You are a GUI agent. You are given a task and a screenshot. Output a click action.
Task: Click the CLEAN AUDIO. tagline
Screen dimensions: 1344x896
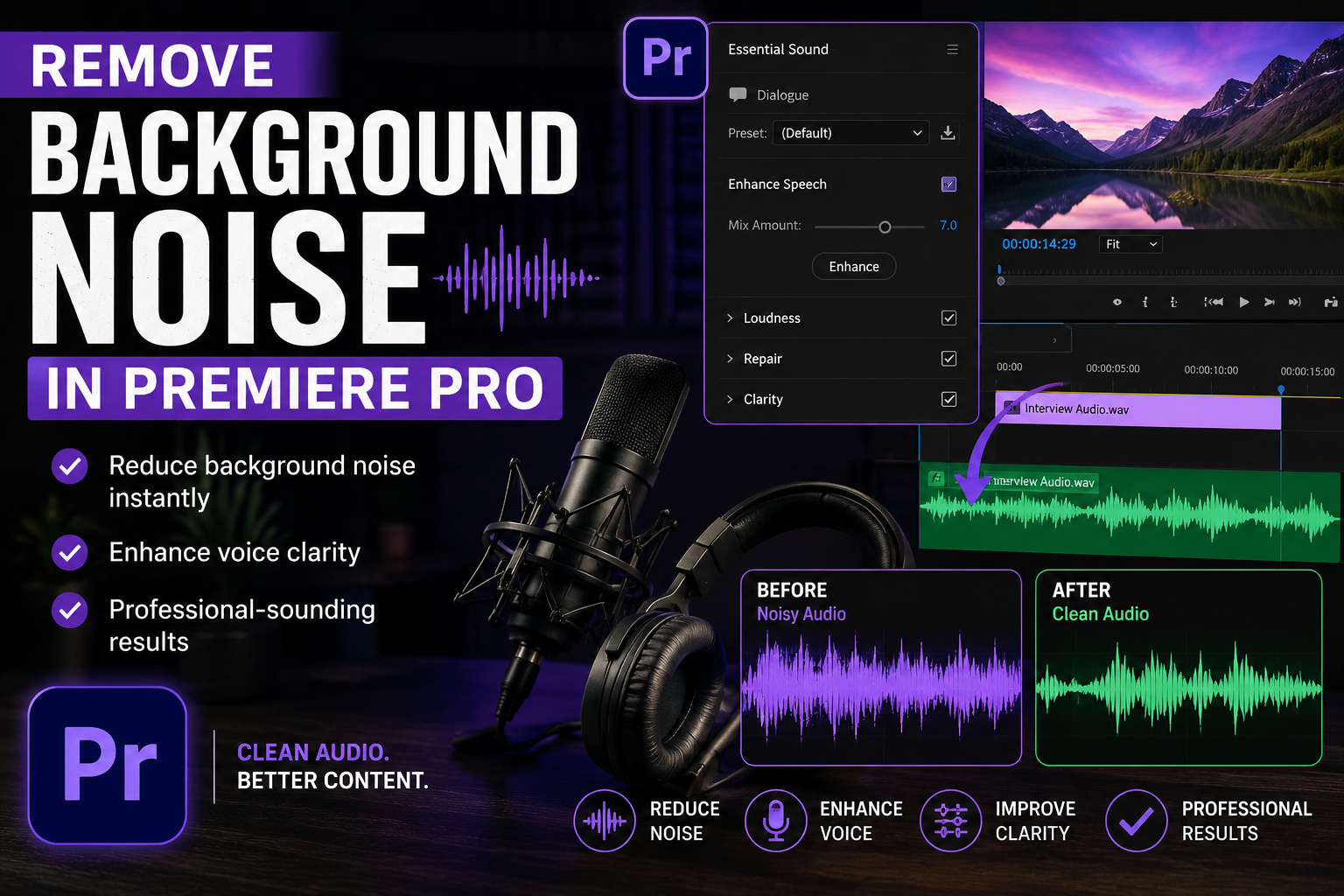(x=313, y=752)
